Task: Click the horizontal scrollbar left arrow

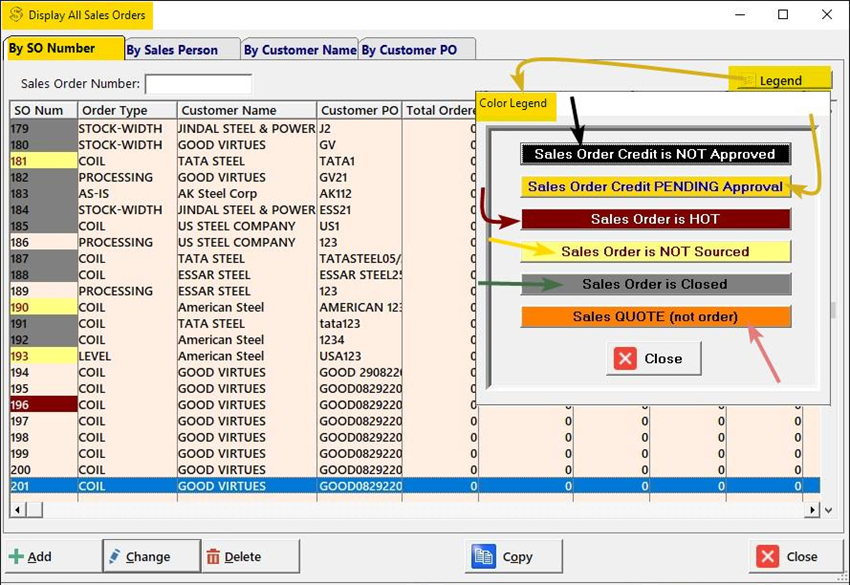Action: pos(17,510)
